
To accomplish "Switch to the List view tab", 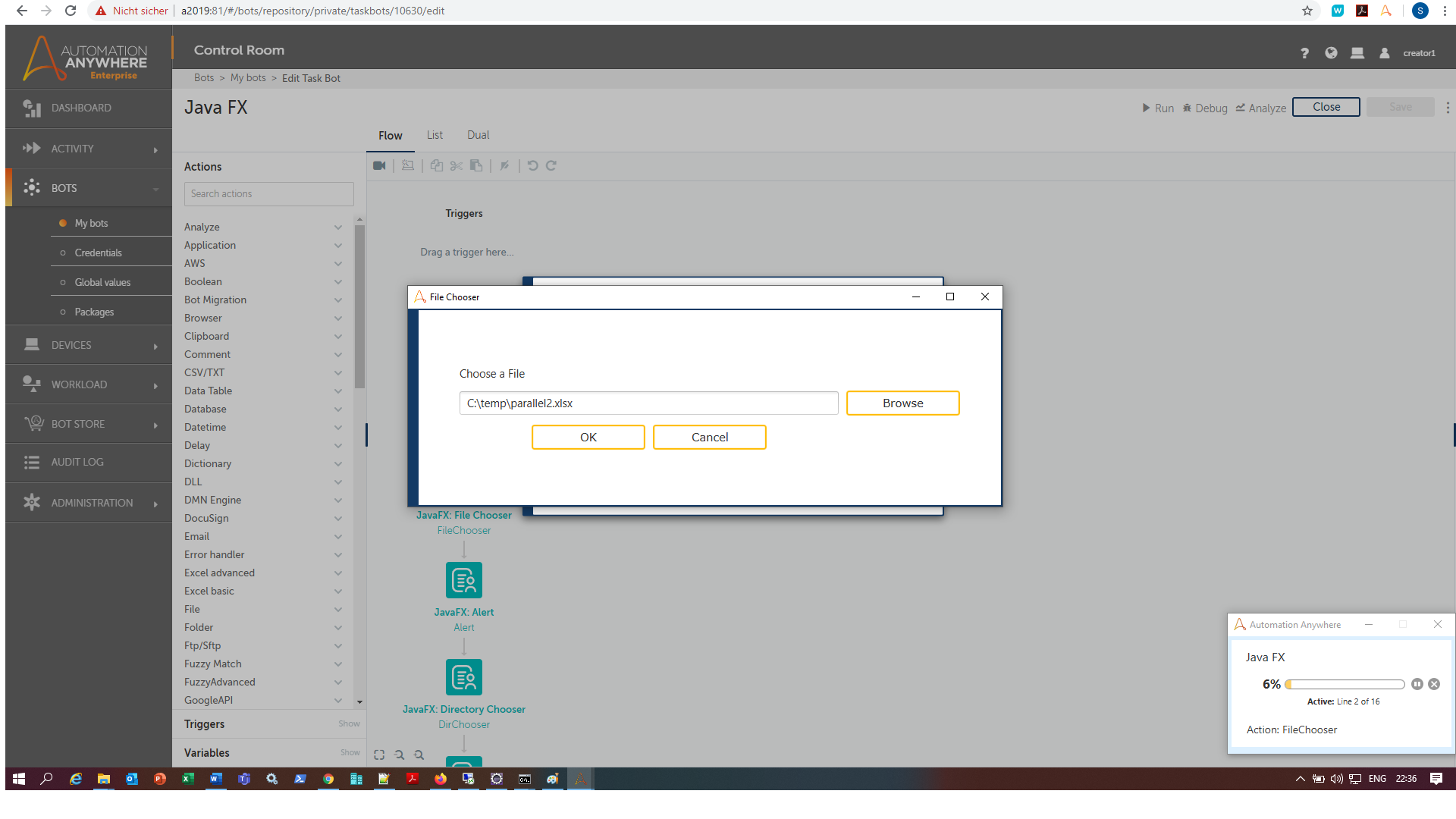I will [x=435, y=135].
